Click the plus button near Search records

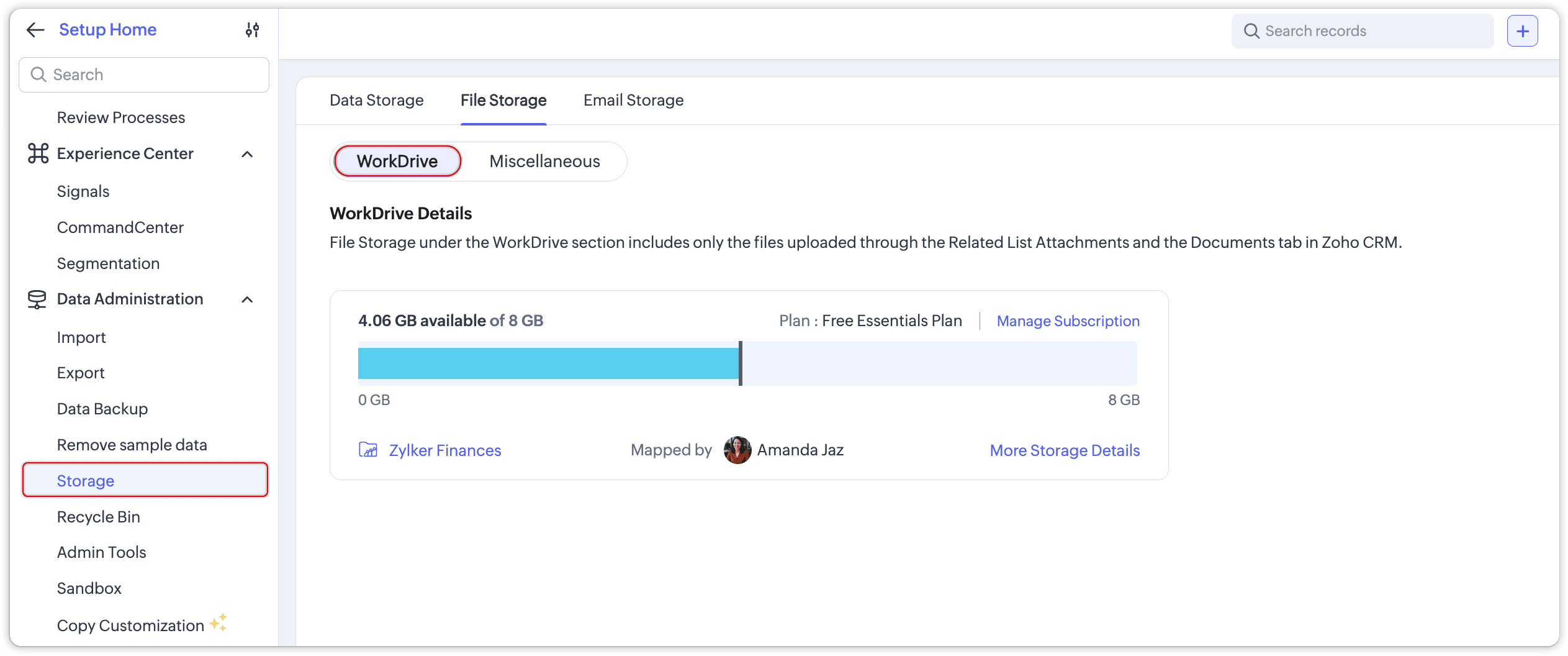1522,31
